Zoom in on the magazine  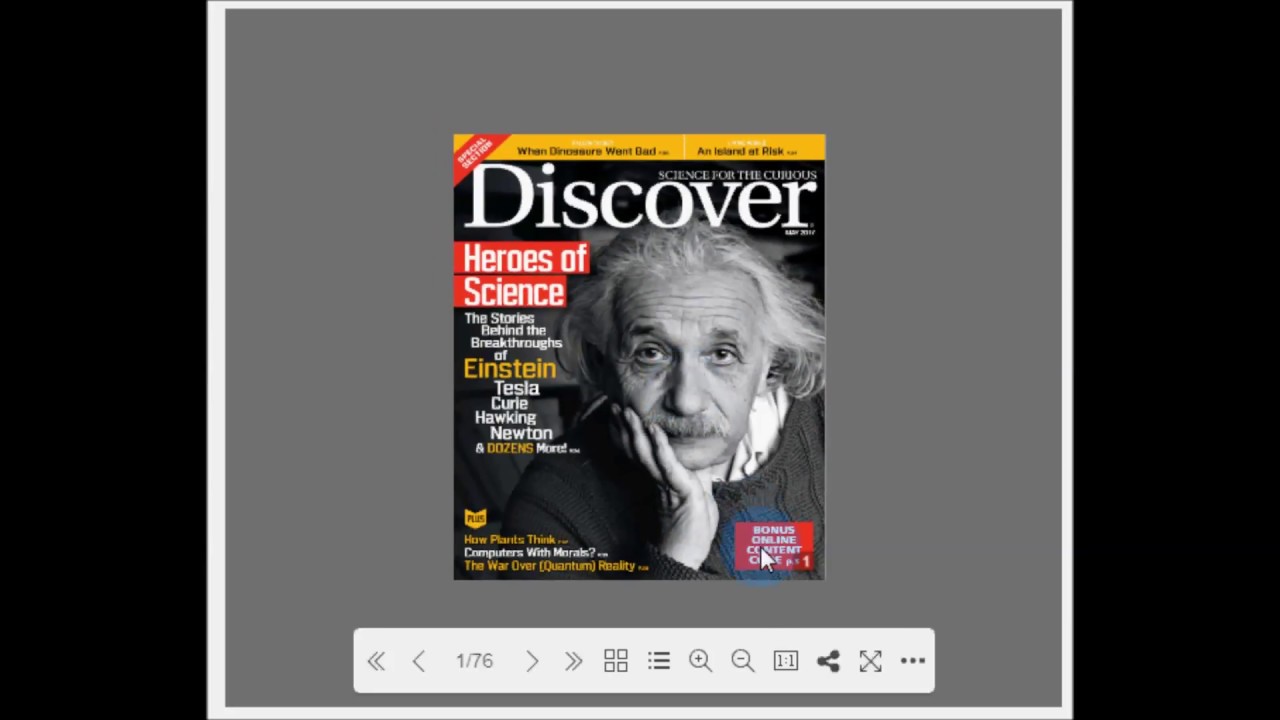tap(700, 661)
